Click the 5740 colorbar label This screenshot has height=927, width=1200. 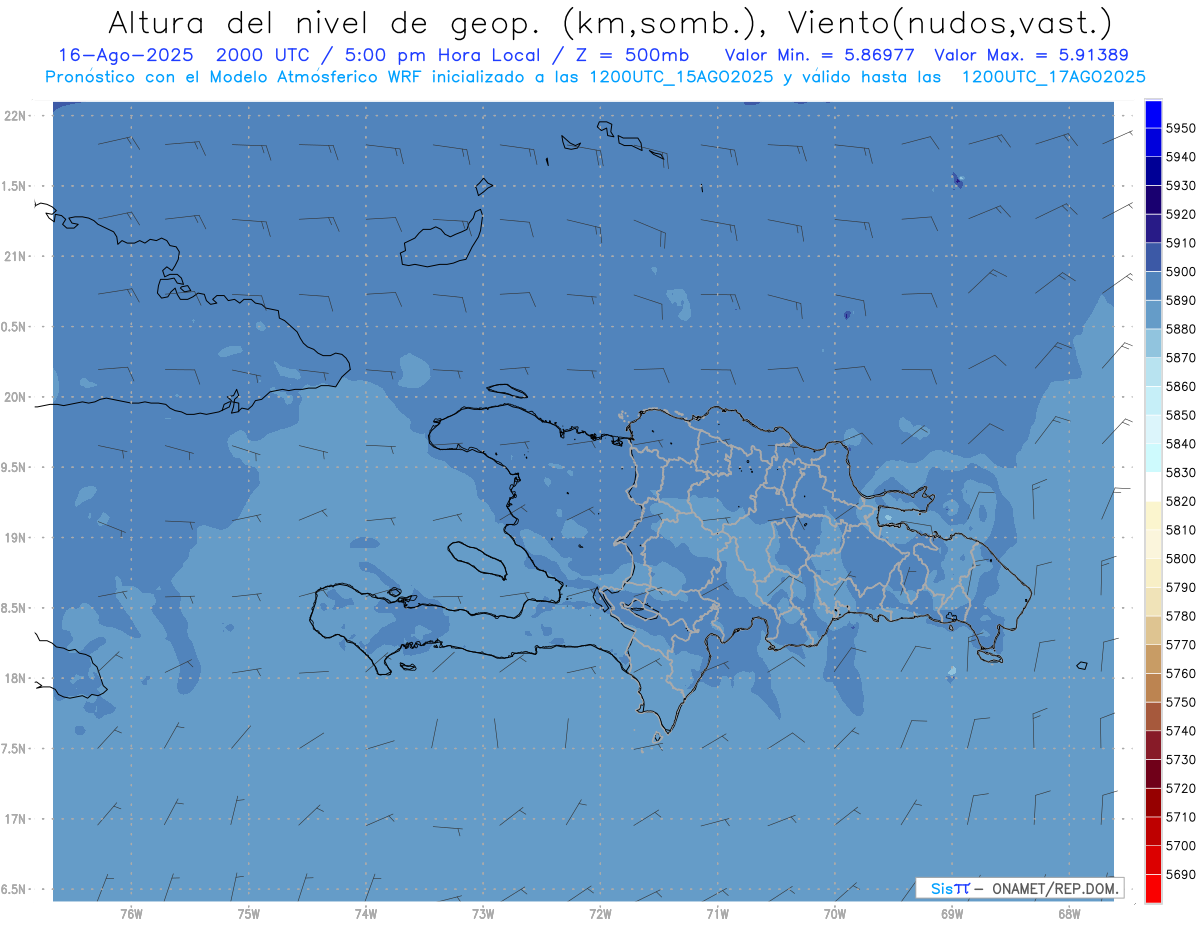tap(1180, 731)
